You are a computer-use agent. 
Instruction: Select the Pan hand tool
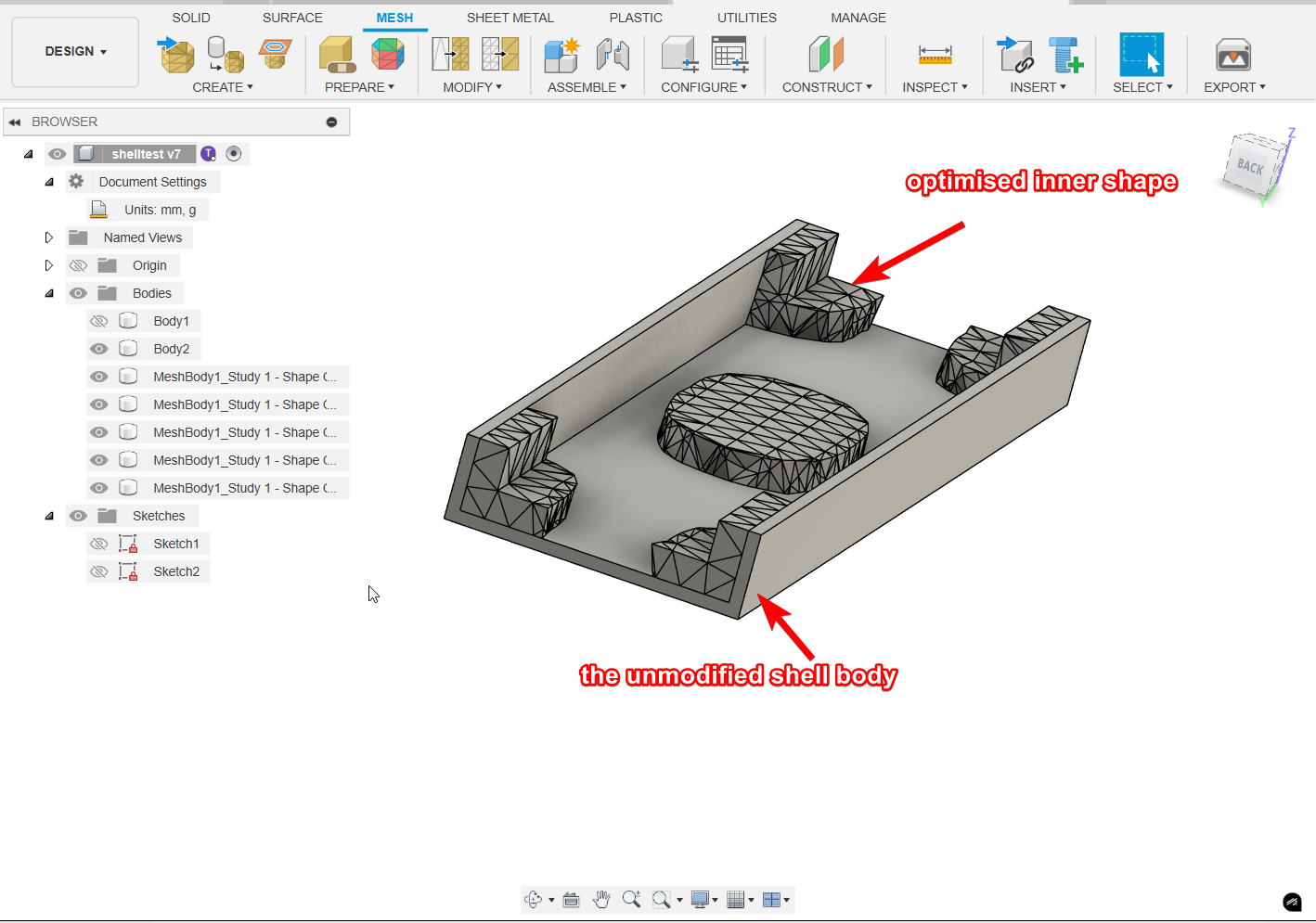[601, 900]
